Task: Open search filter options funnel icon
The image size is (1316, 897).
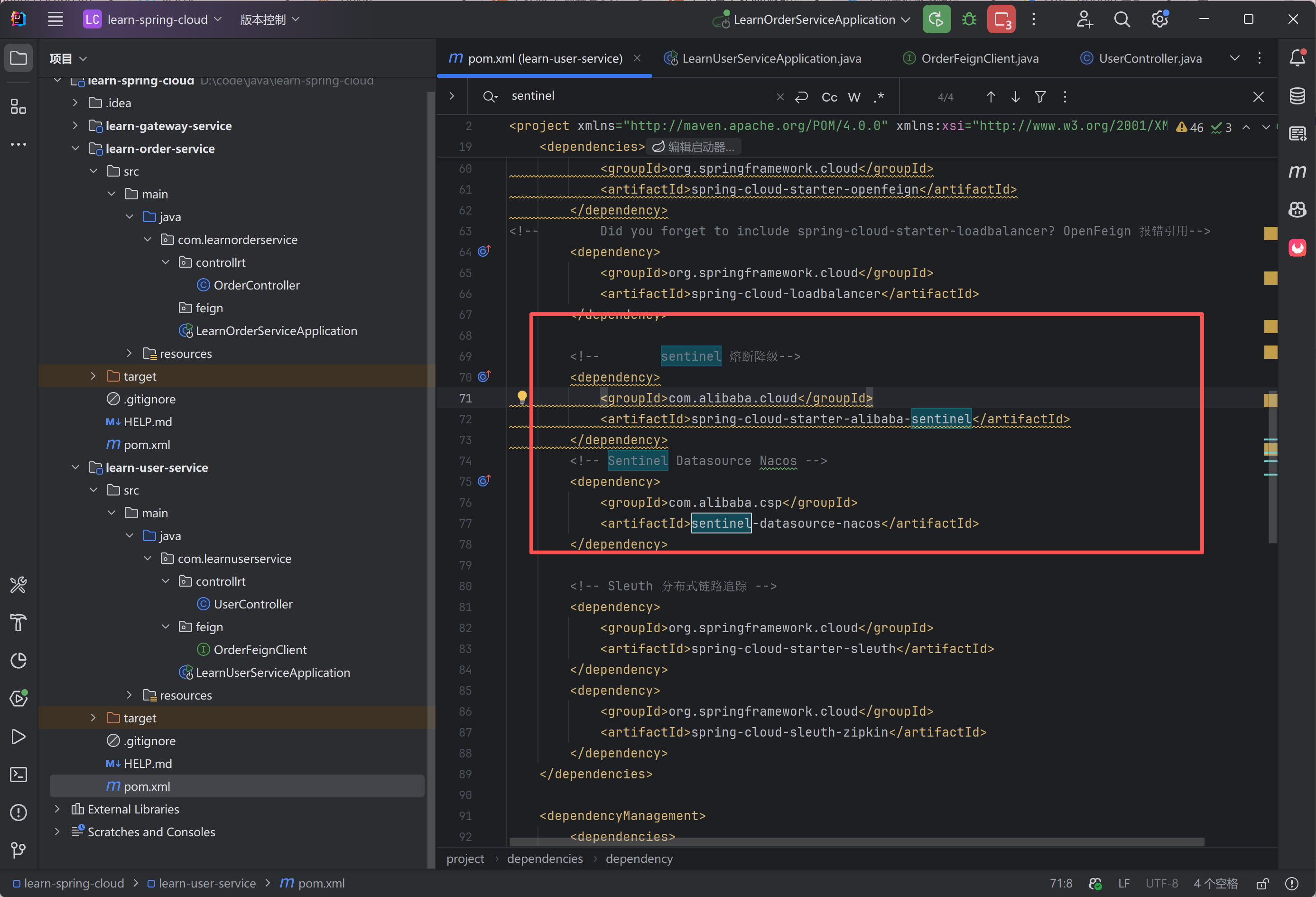Action: coord(1040,96)
